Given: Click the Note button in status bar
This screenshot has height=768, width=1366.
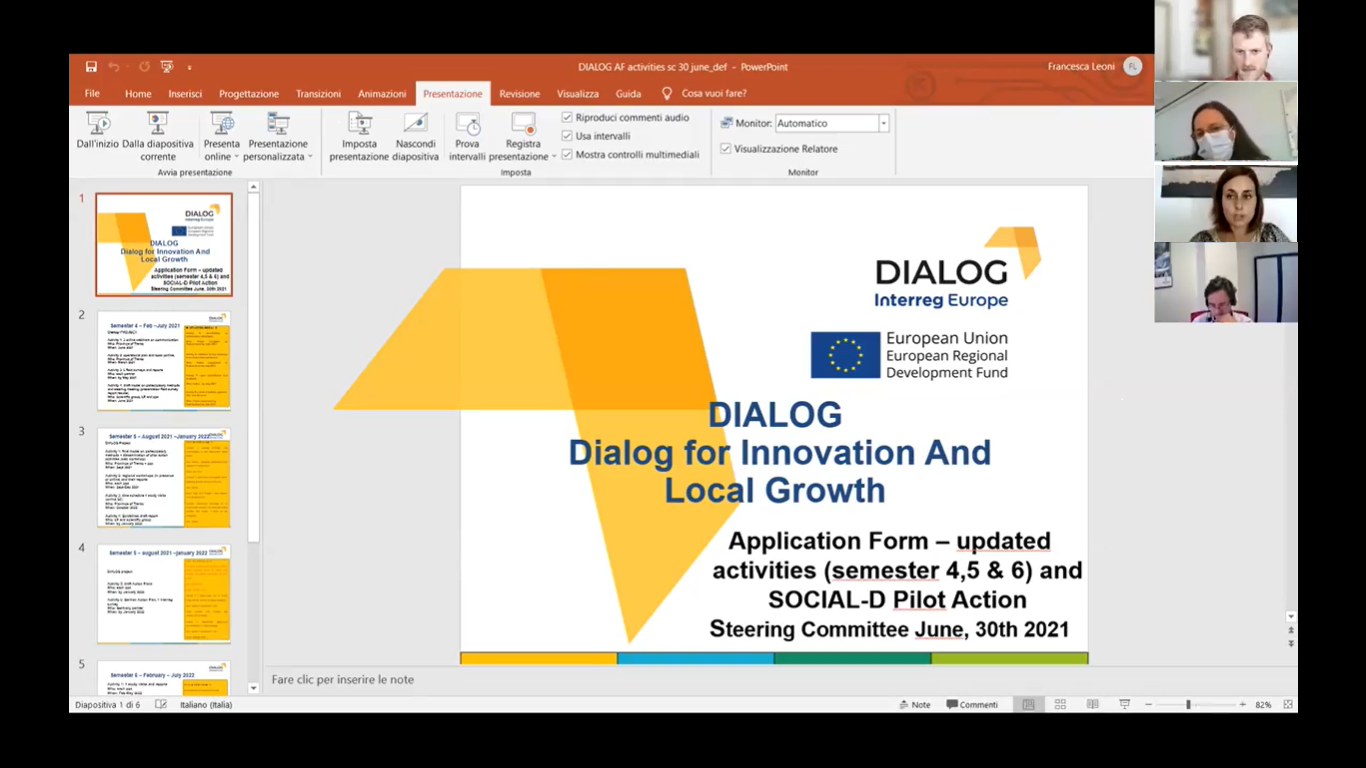Looking at the screenshot, I should click(x=915, y=705).
